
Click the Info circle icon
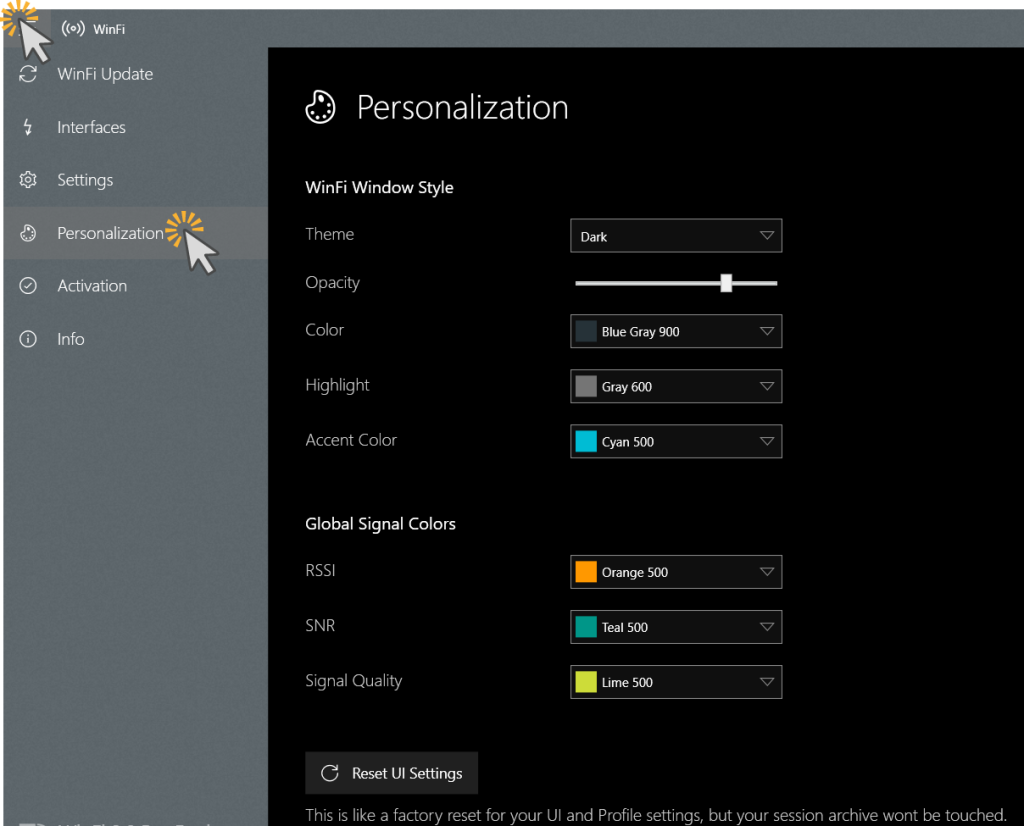click(28, 339)
